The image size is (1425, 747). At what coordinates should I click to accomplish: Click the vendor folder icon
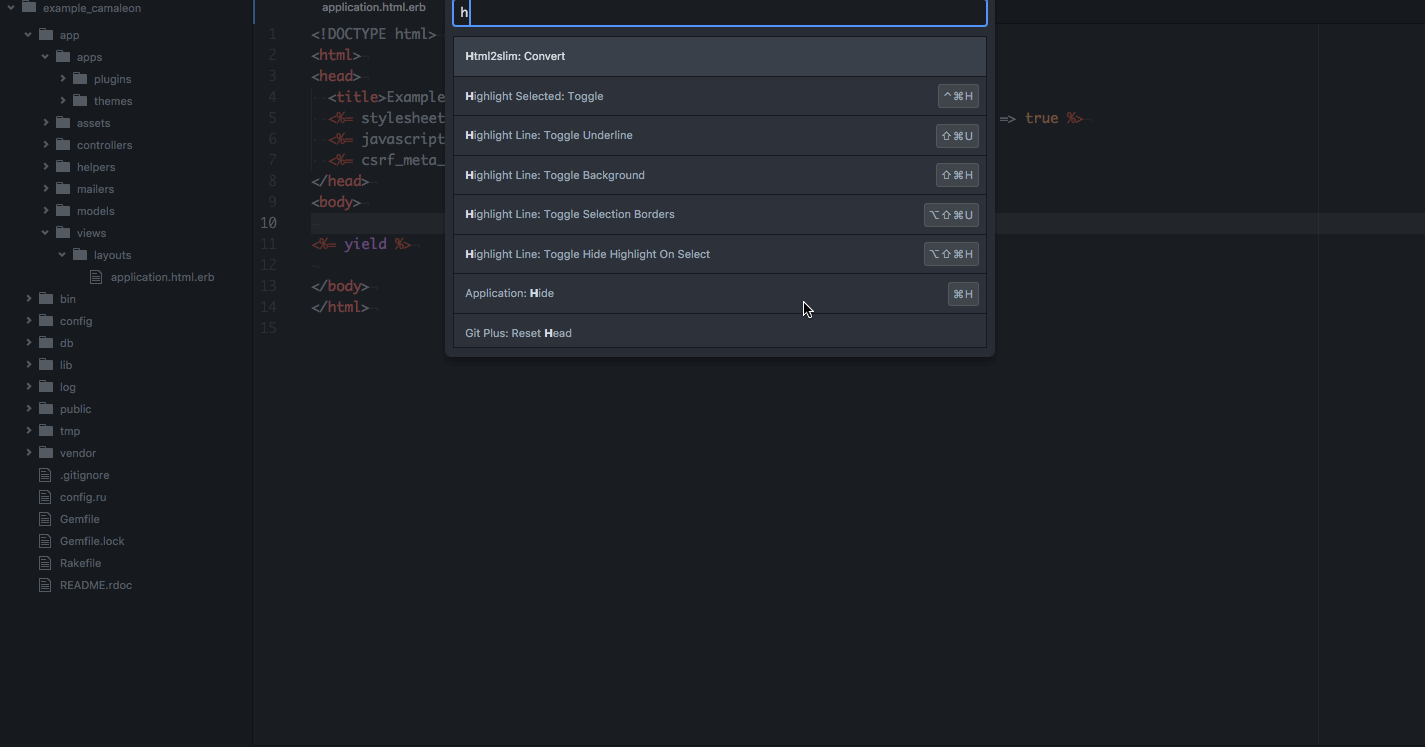point(46,453)
